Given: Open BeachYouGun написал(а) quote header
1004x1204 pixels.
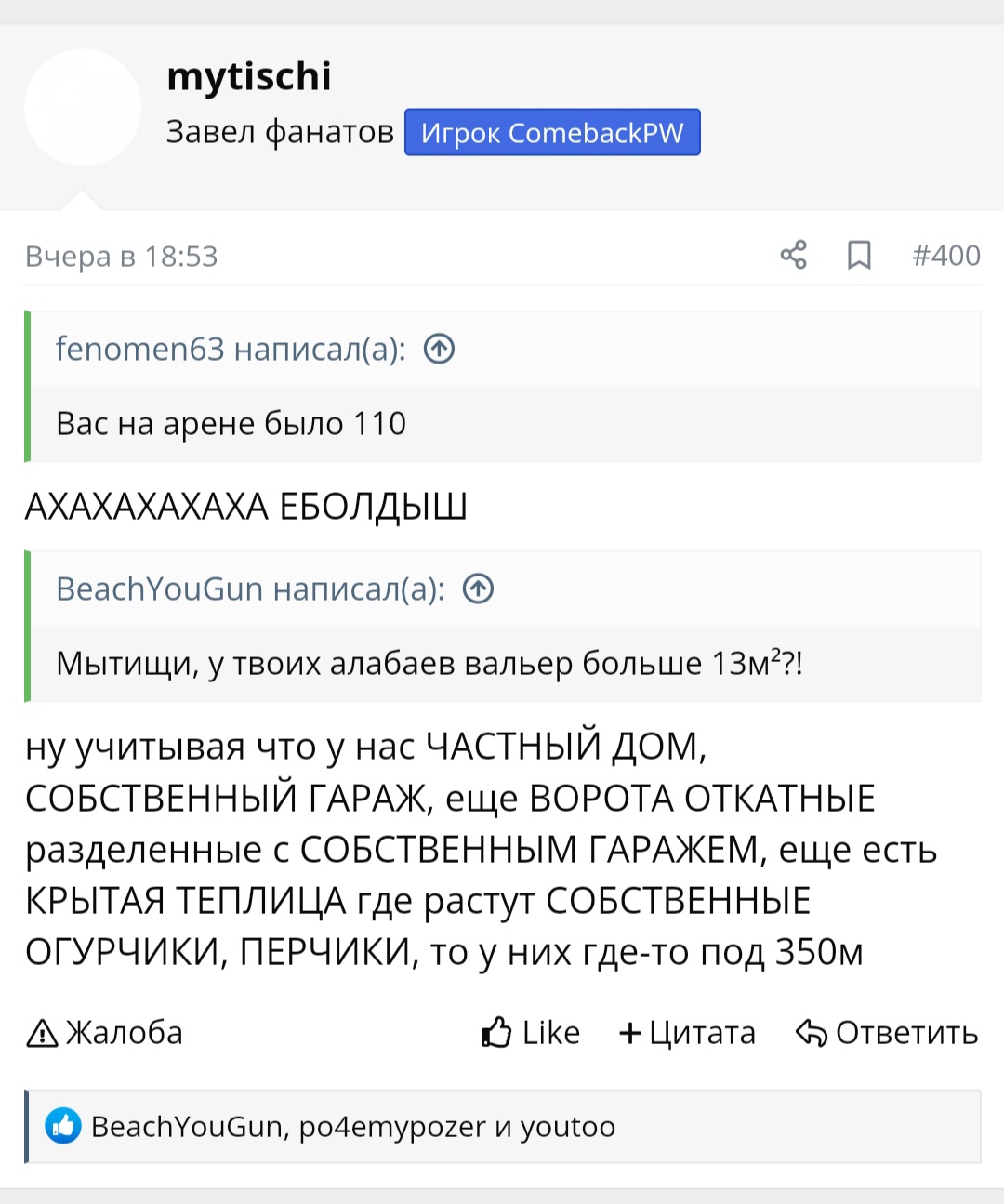Looking at the screenshot, I should pos(250,589).
